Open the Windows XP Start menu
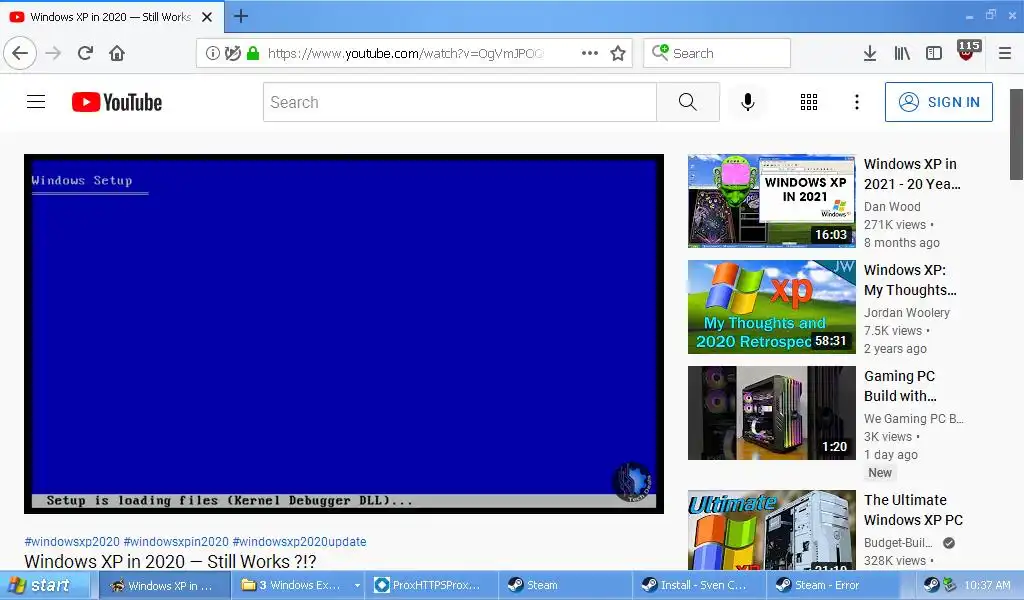The image size is (1024, 600). (44, 585)
